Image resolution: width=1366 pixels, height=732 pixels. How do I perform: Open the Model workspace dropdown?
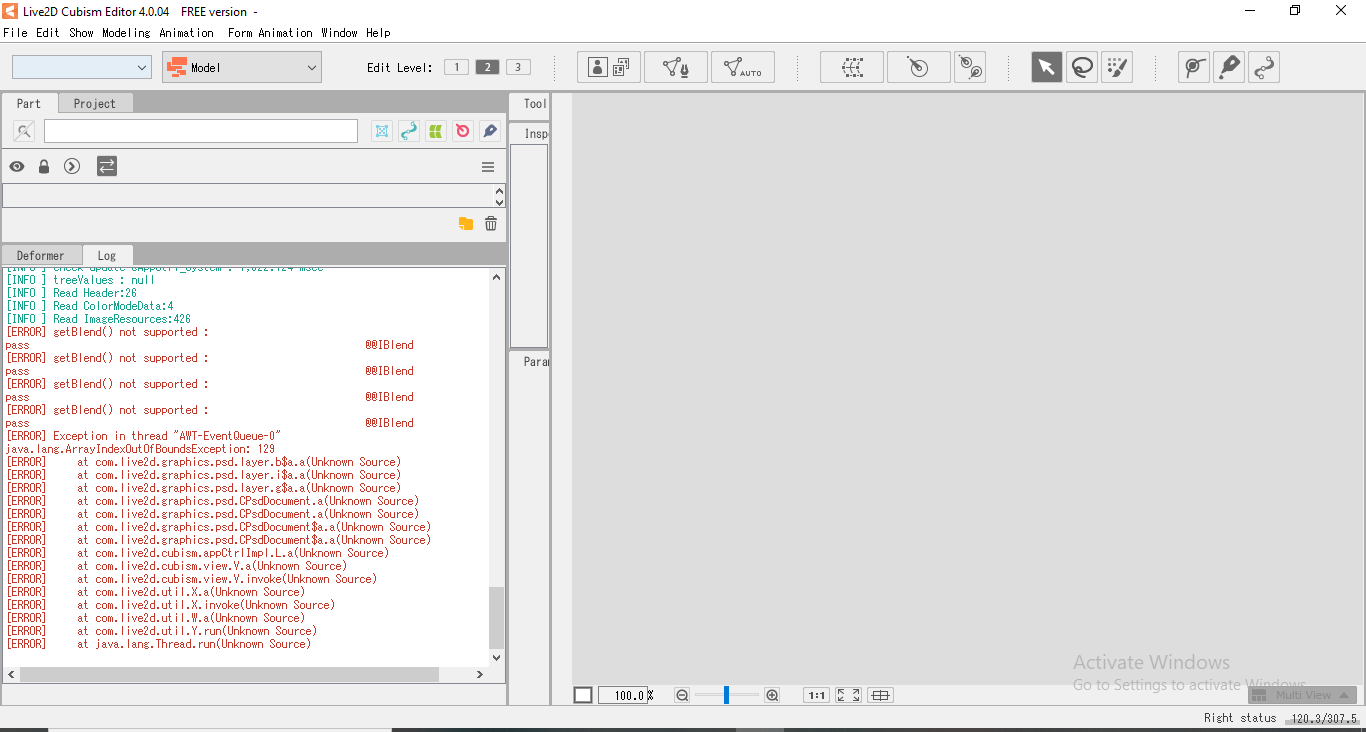tap(242, 67)
